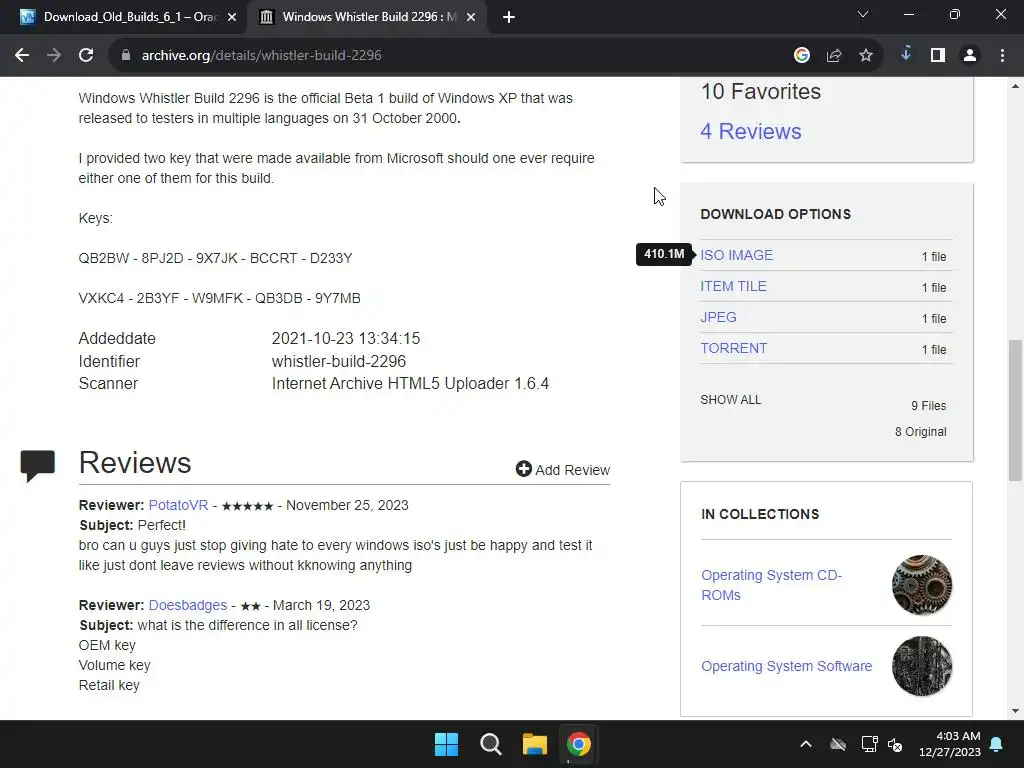The height and width of the screenshot is (768, 1024).
Task: Close the Windows Whistler Build 2296 tab
Action: [x=471, y=17]
